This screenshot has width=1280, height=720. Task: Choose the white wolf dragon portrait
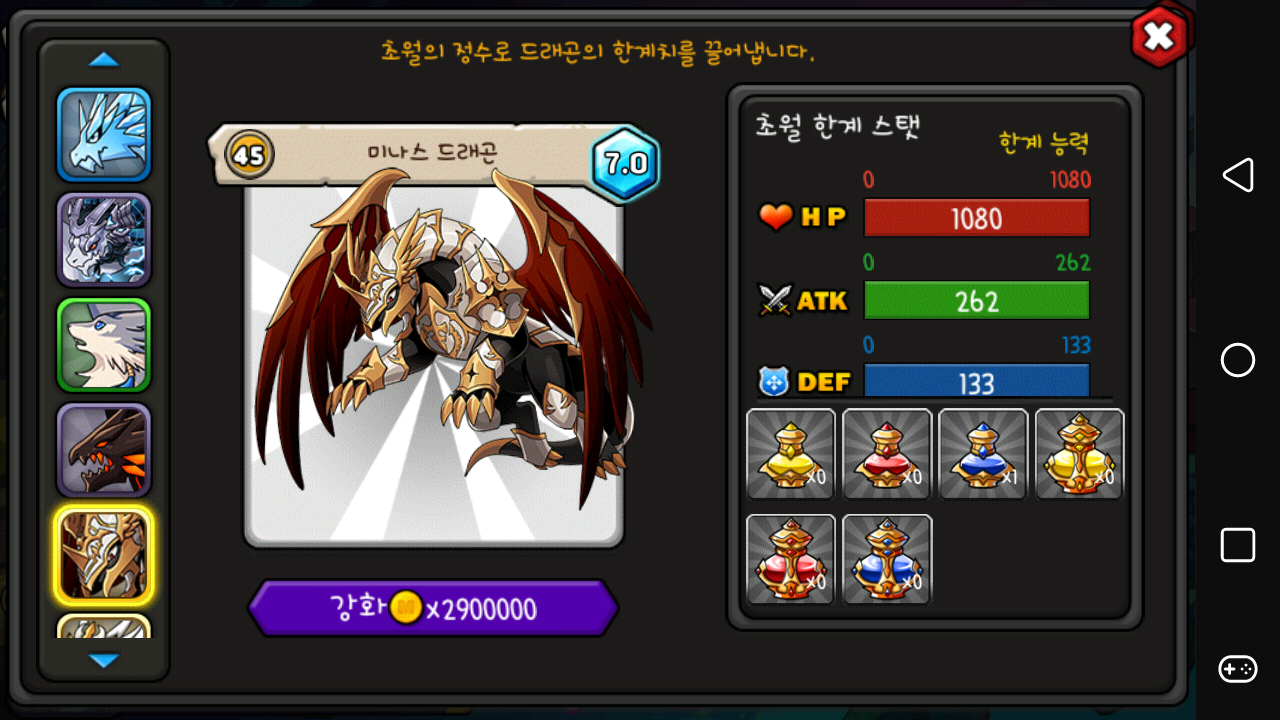[104, 345]
